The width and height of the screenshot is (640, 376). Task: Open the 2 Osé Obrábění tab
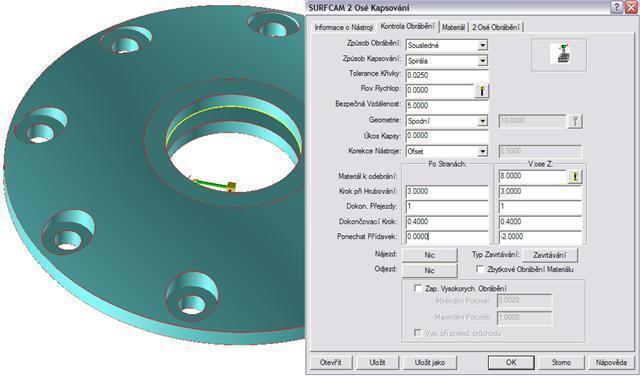click(x=496, y=27)
